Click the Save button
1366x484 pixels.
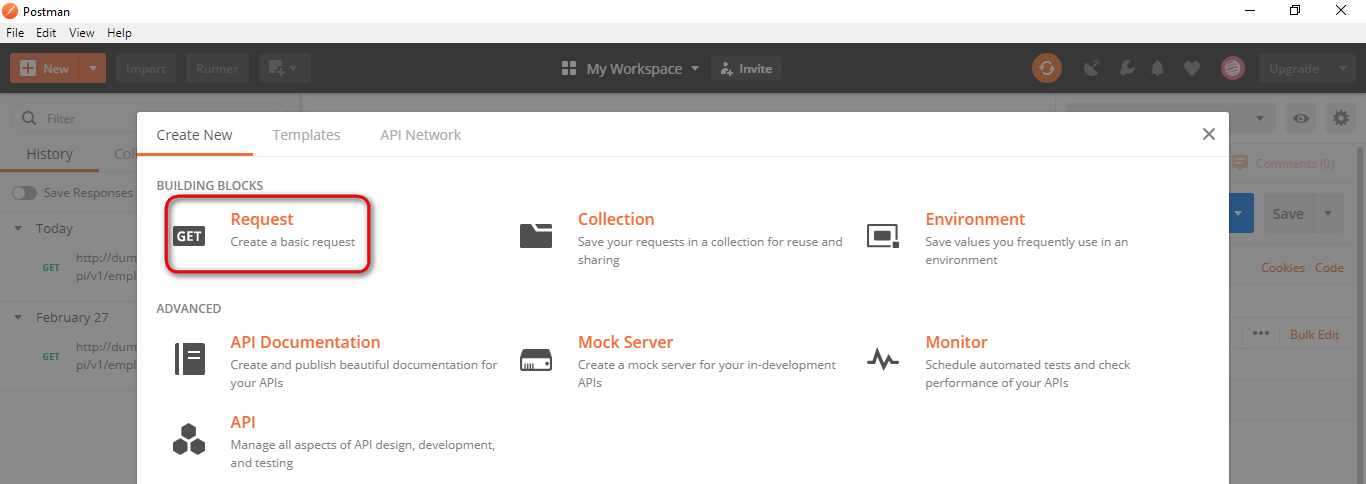[x=1288, y=213]
